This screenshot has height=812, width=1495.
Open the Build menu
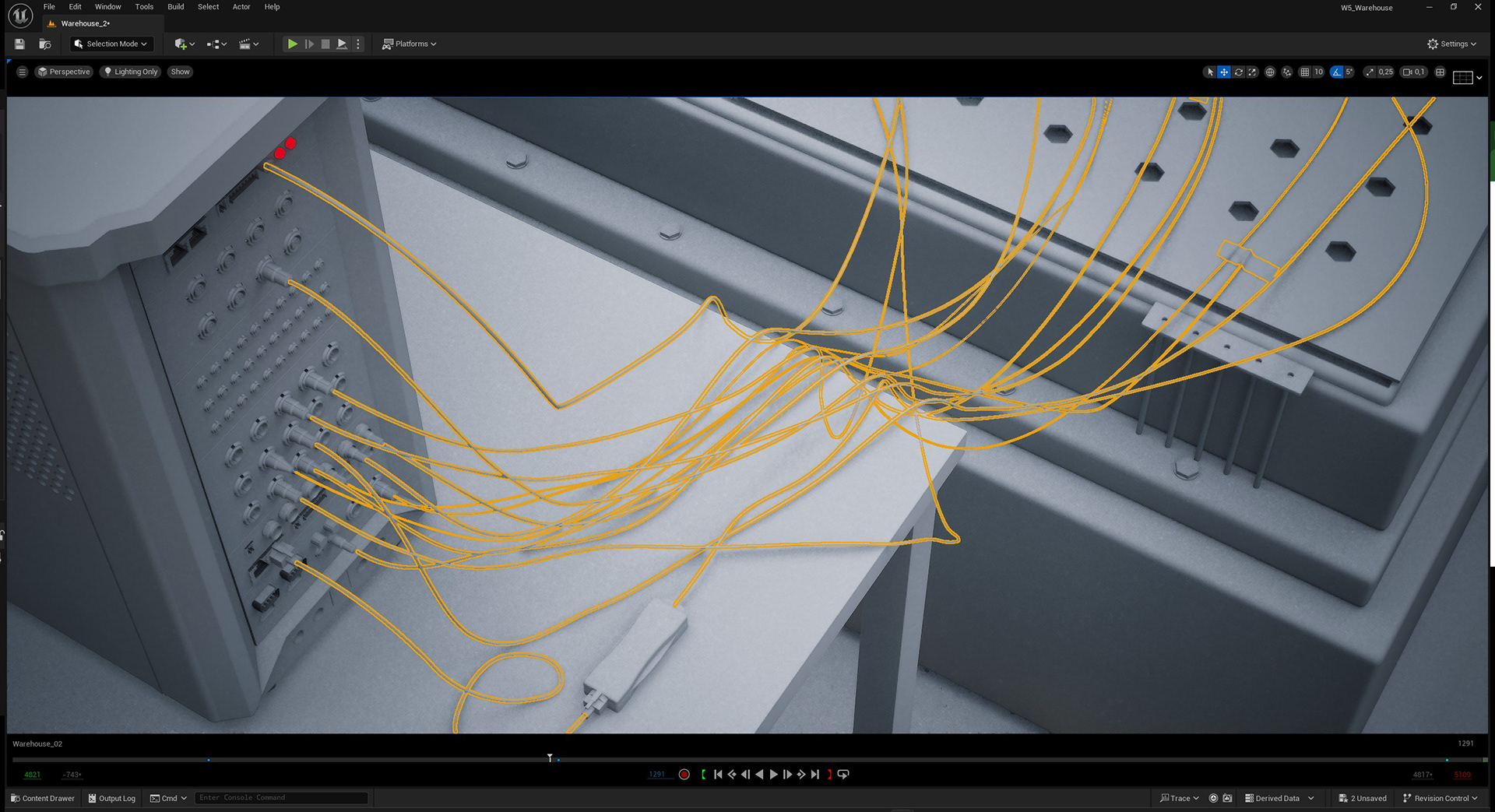coord(176,7)
